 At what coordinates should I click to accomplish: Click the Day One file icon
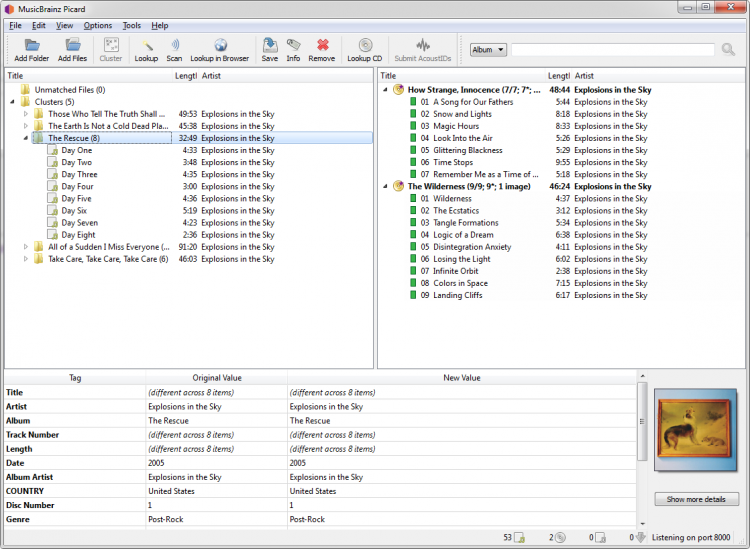(53, 150)
